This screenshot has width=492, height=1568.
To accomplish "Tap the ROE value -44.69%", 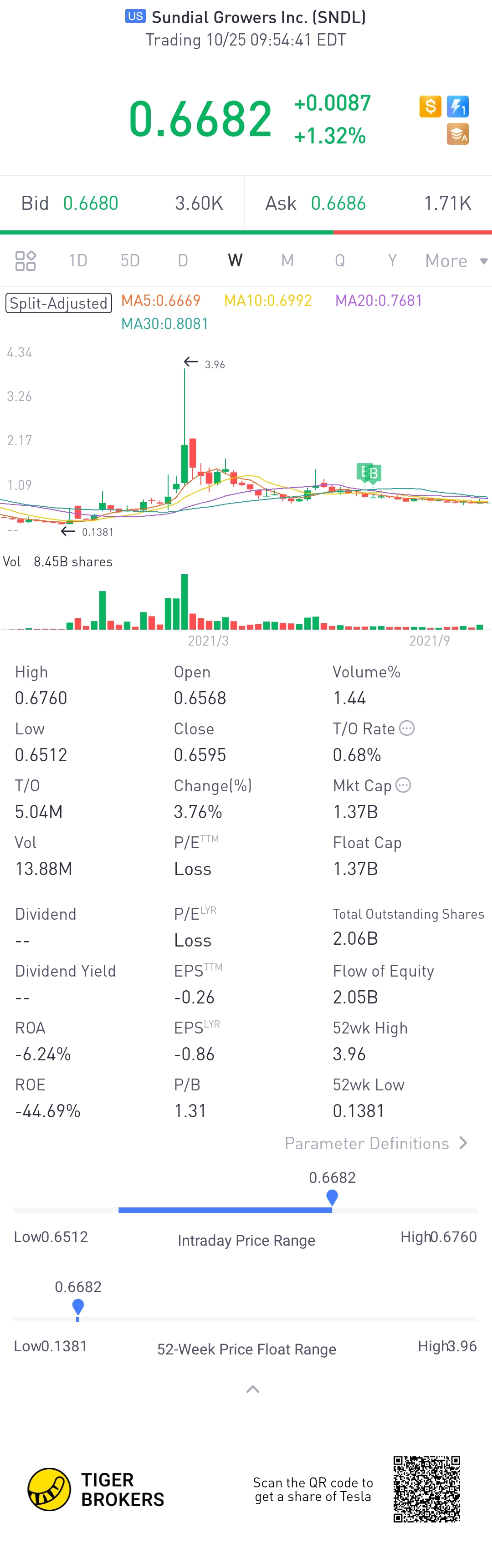I will (x=47, y=1111).
